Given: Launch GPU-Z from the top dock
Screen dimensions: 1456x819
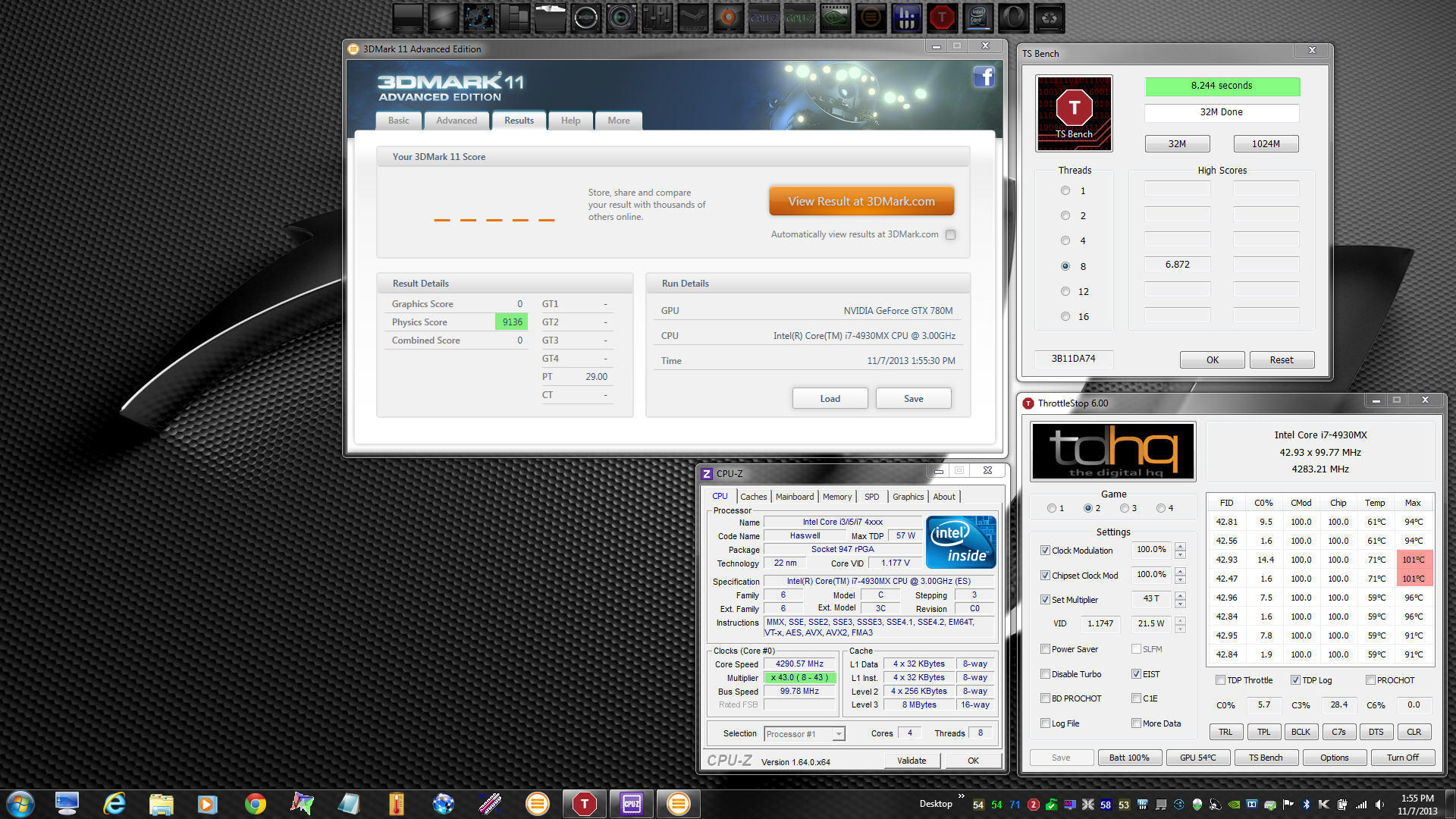Looking at the screenshot, I should (799, 17).
